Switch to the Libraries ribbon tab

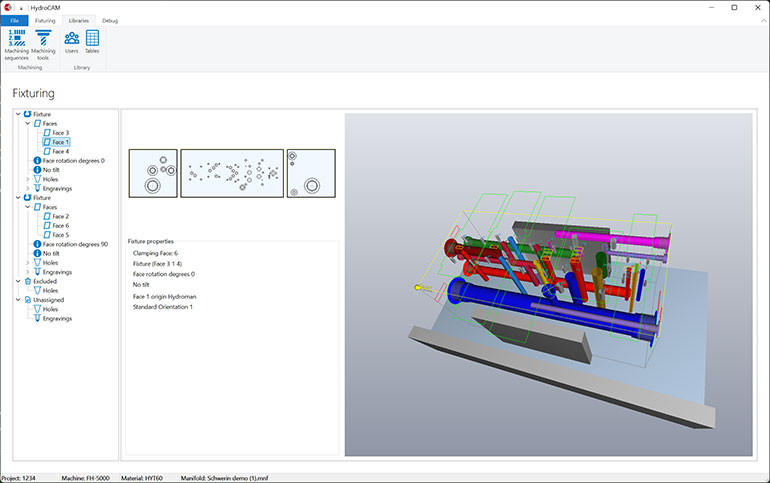79,21
